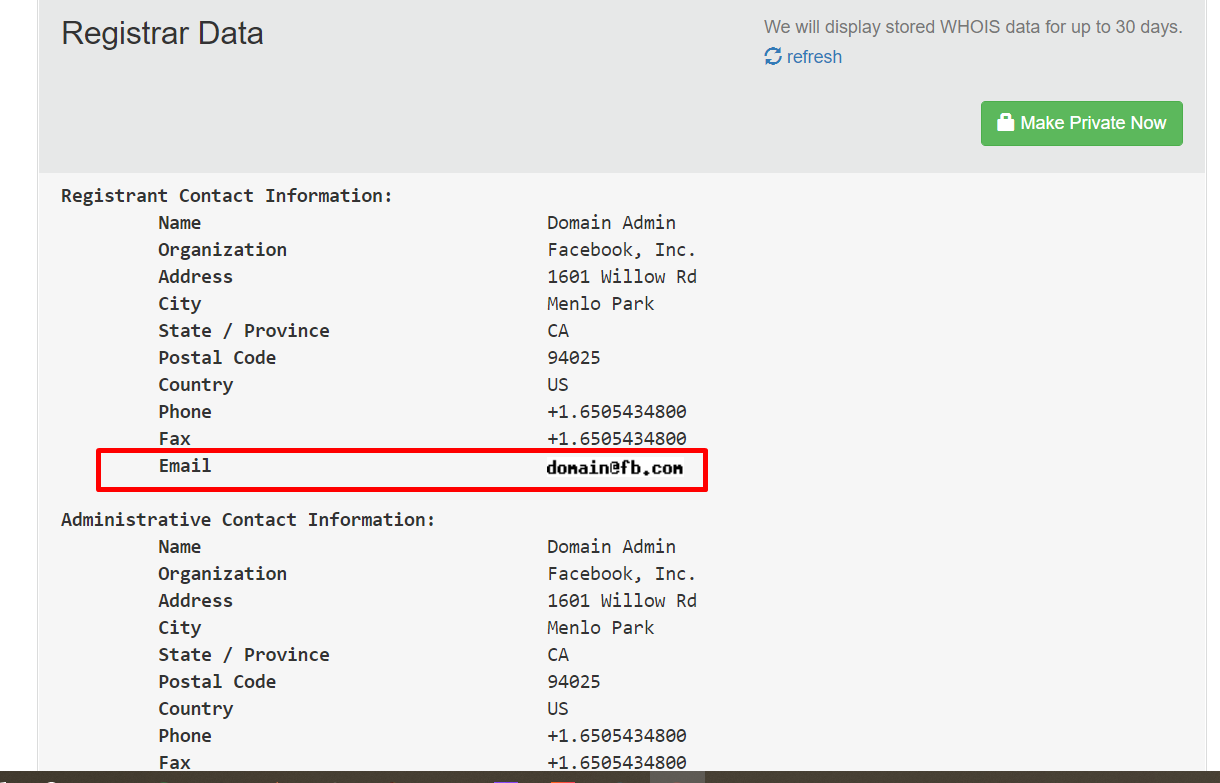Click the Registrant Phone label
The width and height of the screenshot is (1220, 783).
coord(185,412)
